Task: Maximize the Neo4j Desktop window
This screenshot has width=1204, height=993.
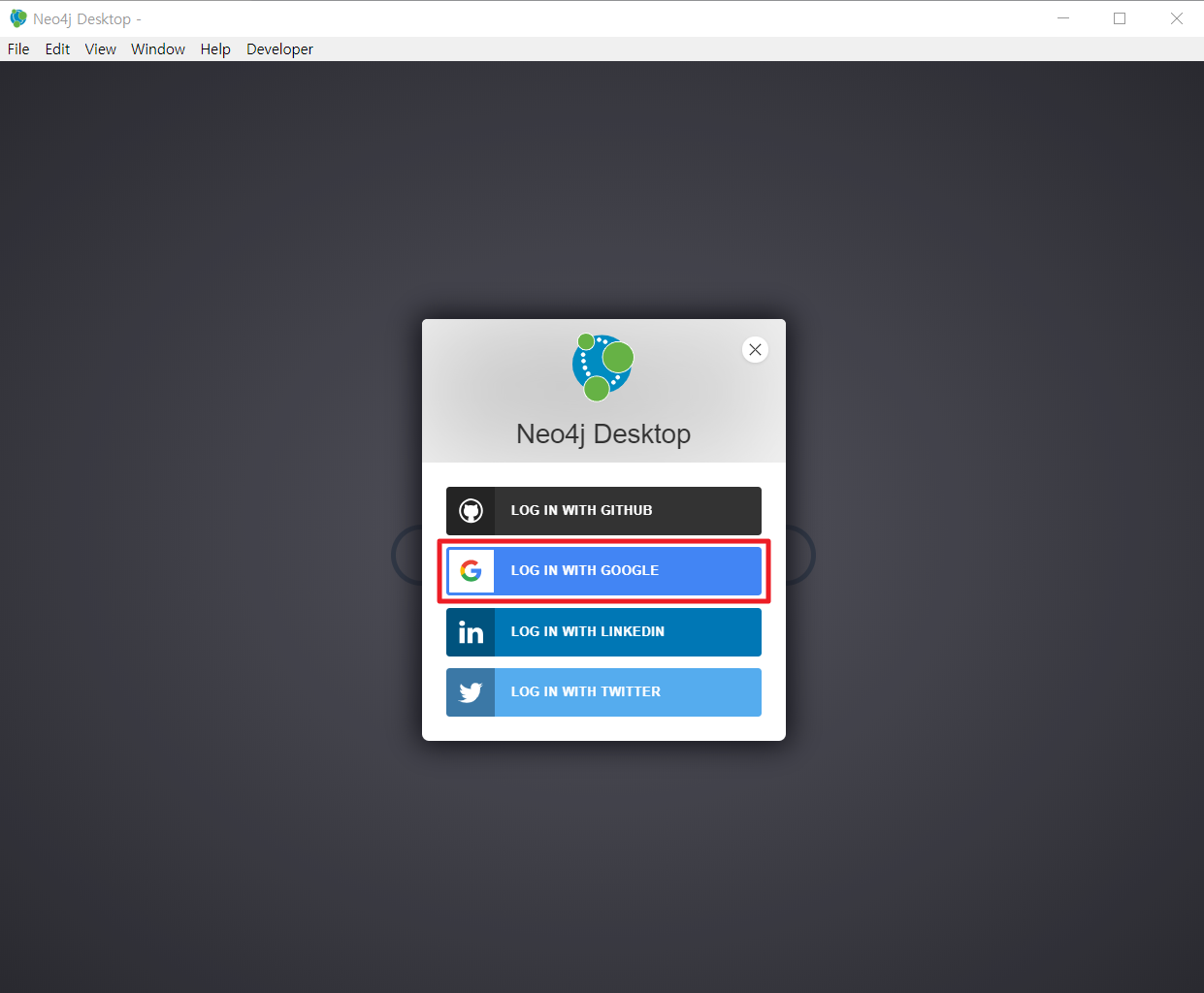Action: coord(1120,18)
